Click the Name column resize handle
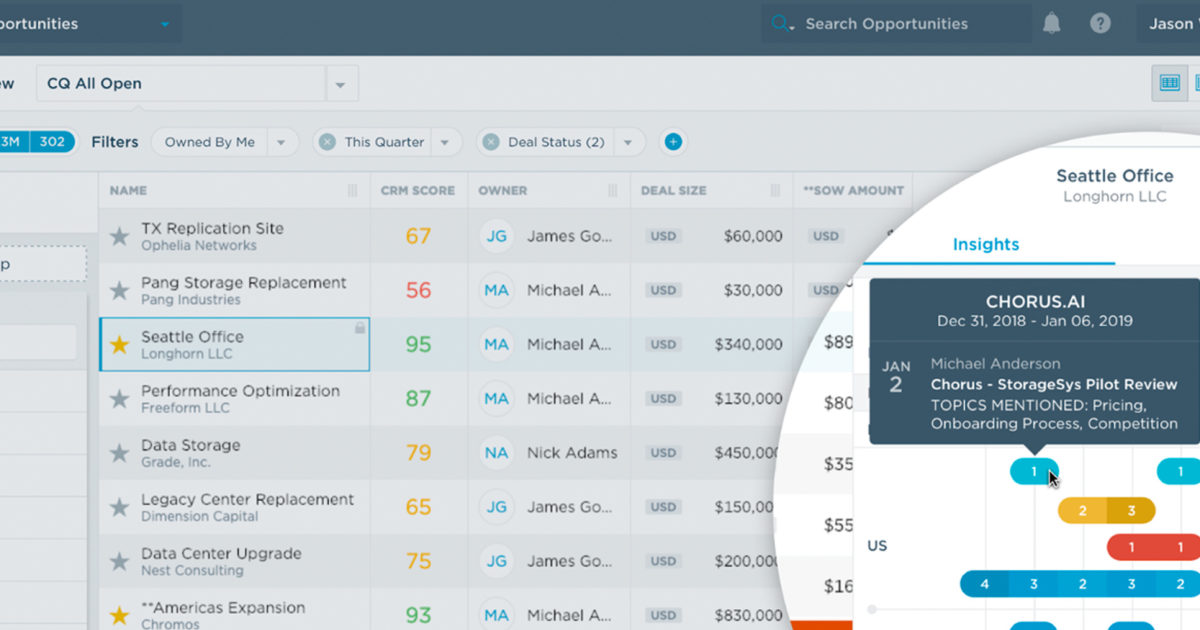1200x630 pixels. 352,190
